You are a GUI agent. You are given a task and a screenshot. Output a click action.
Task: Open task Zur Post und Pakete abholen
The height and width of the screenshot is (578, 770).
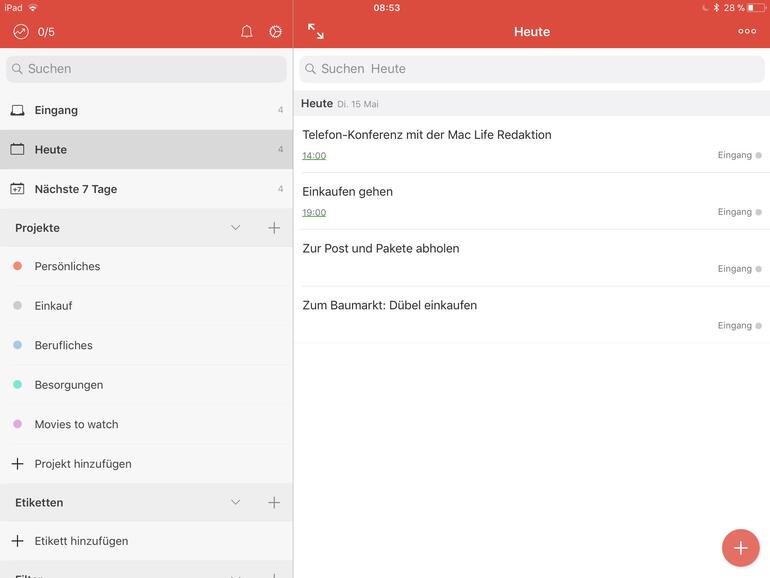coord(532,258)
